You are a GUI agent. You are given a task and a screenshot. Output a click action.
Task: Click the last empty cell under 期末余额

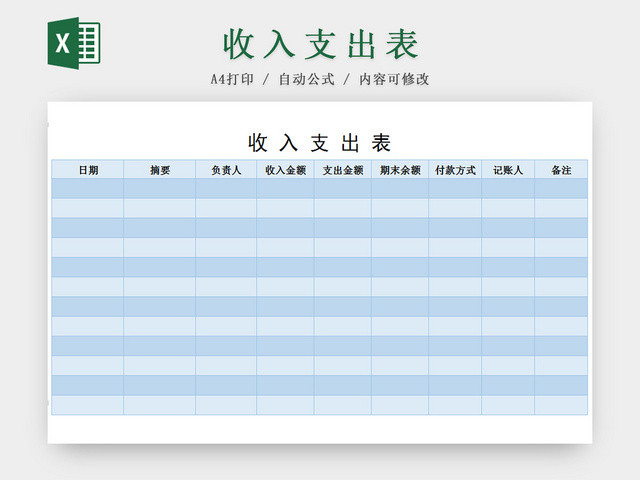pyautogui.click(x=400, y=405)
